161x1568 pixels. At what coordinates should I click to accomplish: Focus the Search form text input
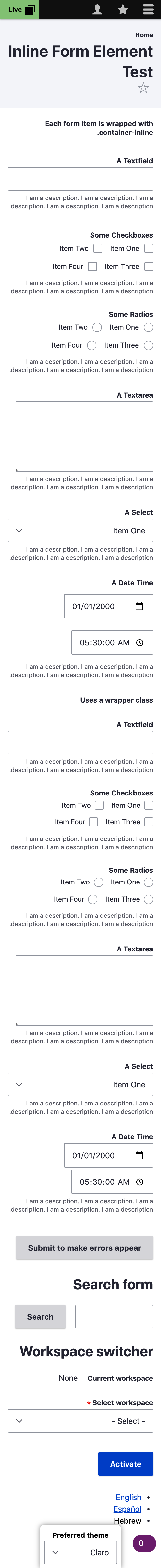click(114, 1317)
